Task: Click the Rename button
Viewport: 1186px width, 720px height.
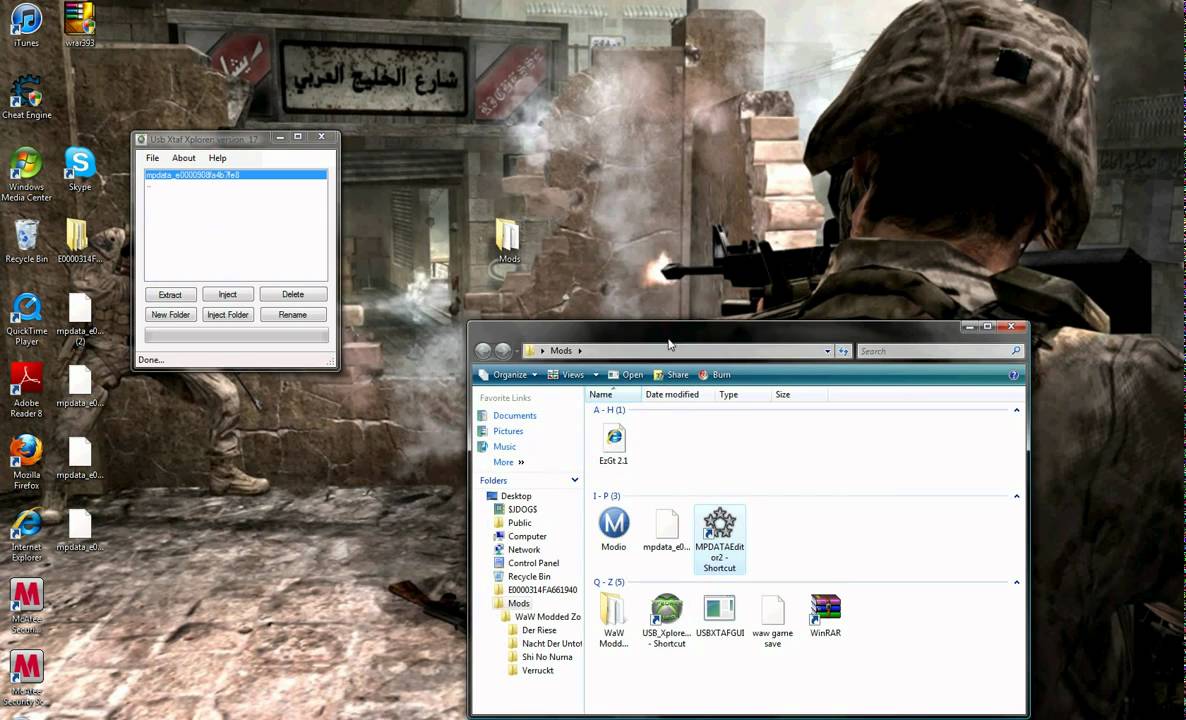Action: pos(293,315)
